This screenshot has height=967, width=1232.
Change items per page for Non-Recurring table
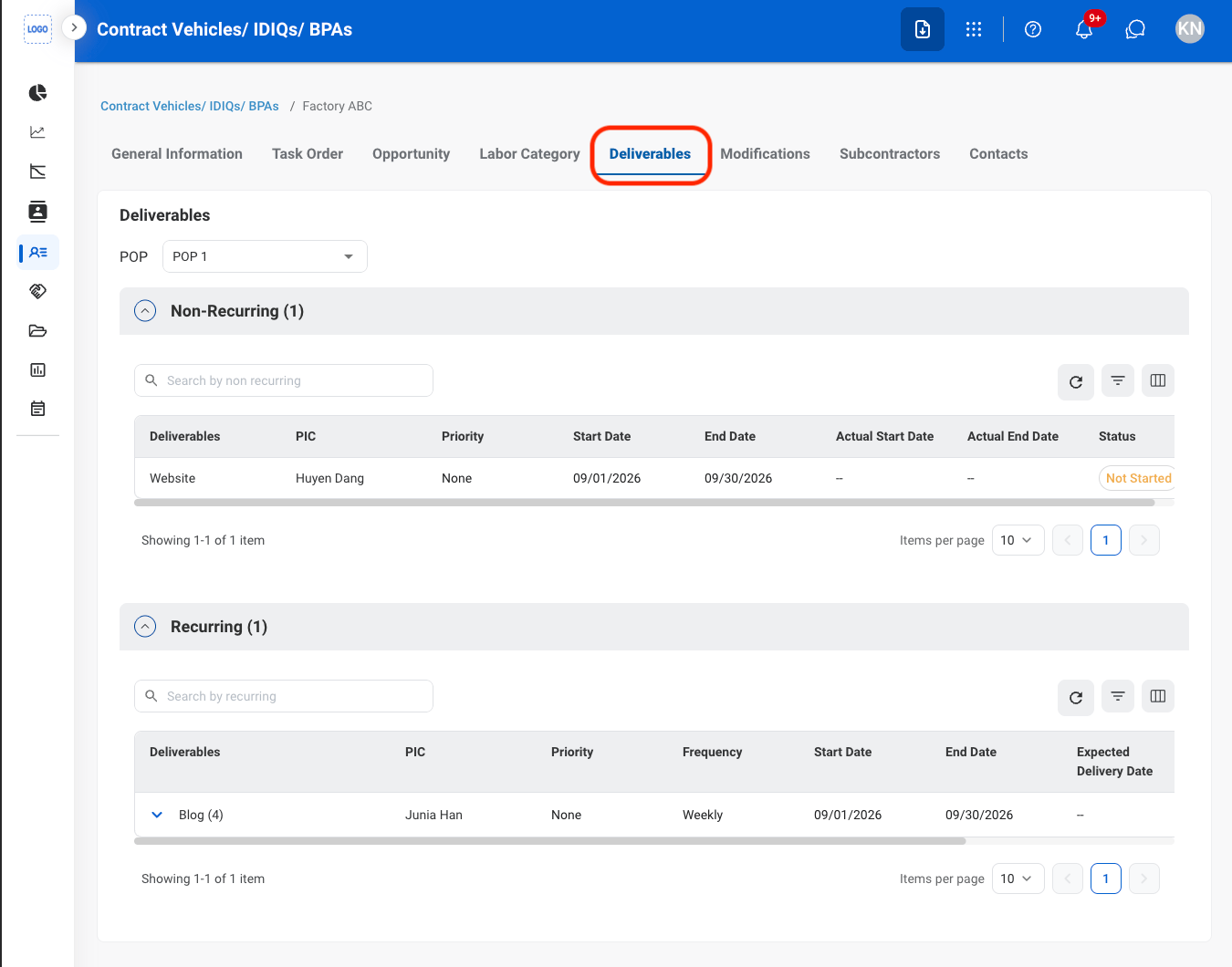(1018, 540)
